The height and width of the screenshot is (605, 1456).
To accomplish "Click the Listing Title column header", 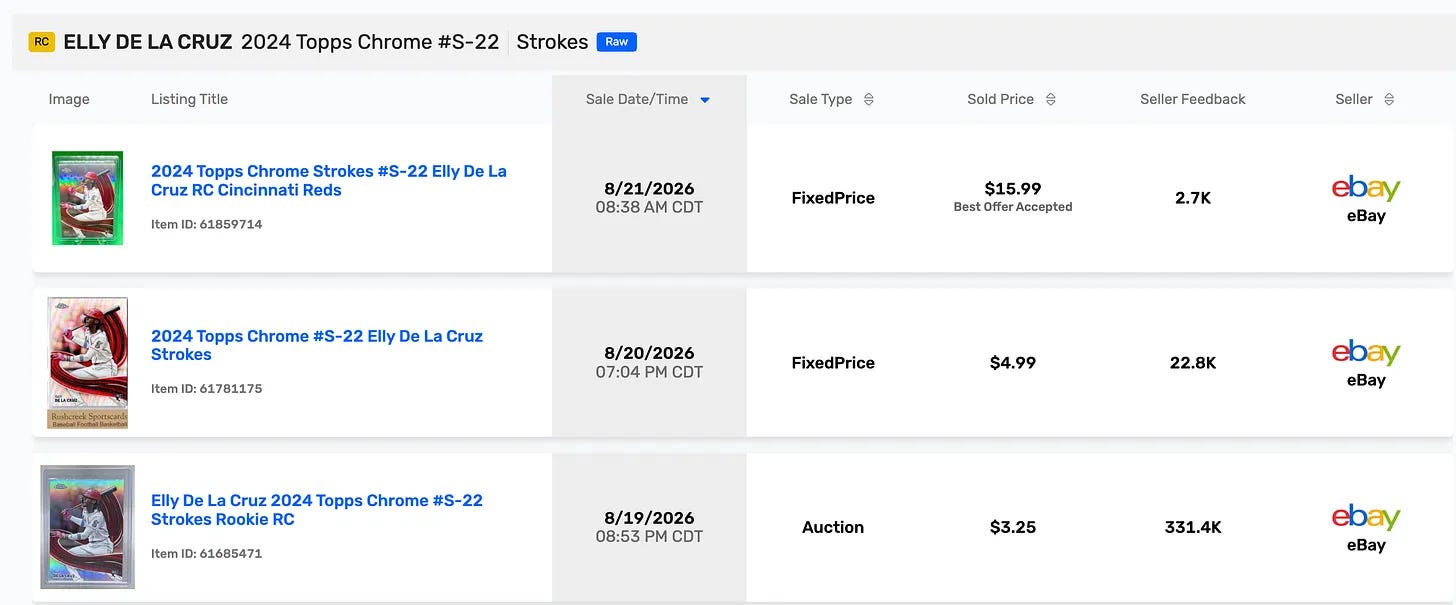I will coord(189,99).
